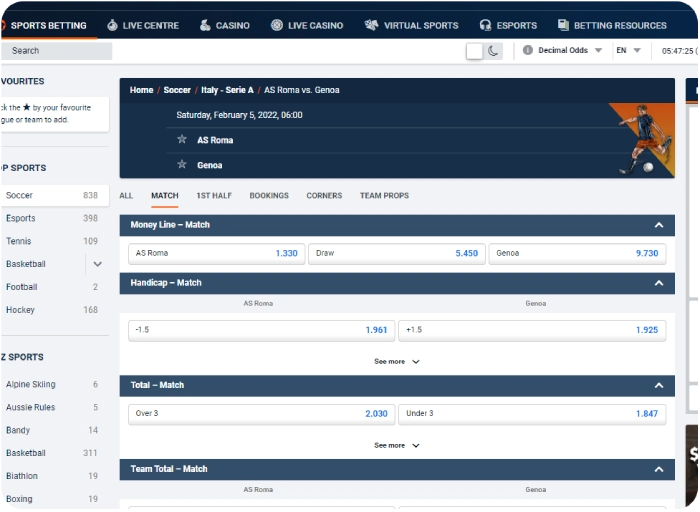The height and width of the screenshot is (512, 700).
Task: Click the Virtual Sports icon
Action: pyautogui.click(x=371, y=25)
